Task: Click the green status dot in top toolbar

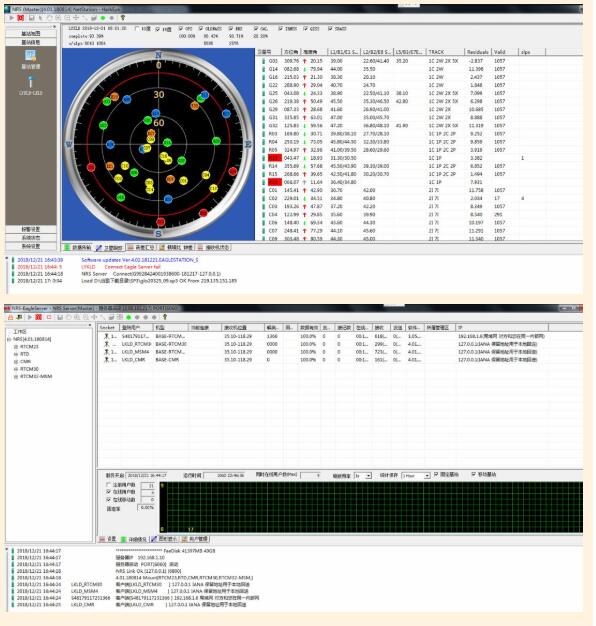Action: [103, 18]
